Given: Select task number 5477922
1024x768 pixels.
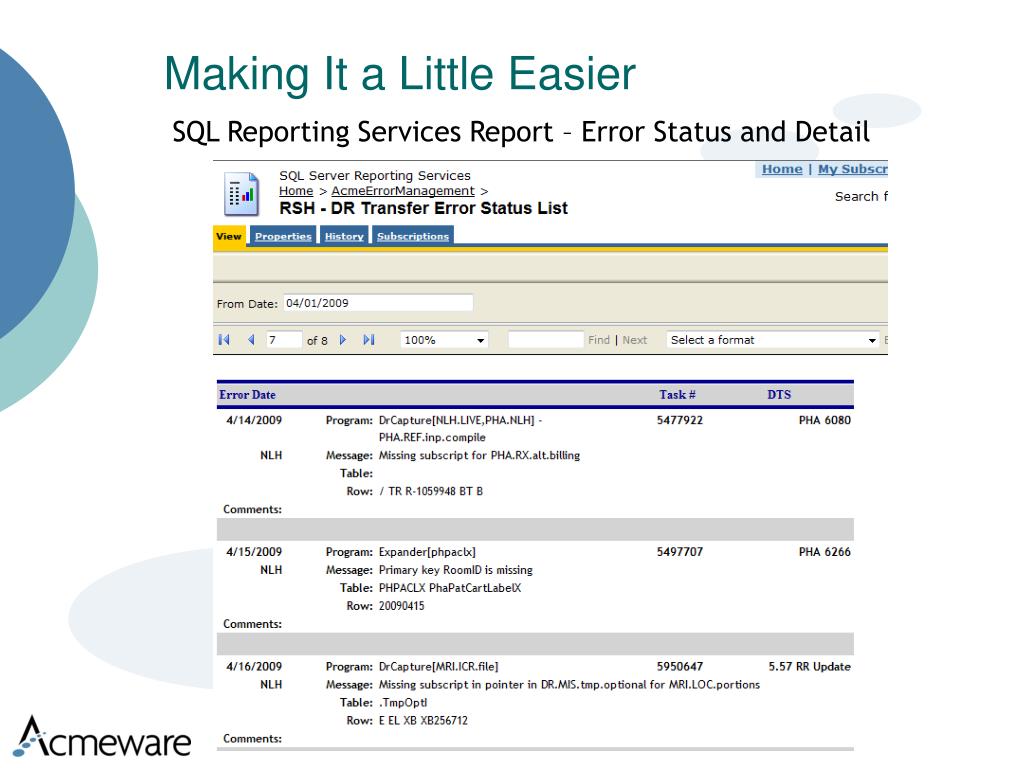Looking at the screenshot, I should [680, 420].
